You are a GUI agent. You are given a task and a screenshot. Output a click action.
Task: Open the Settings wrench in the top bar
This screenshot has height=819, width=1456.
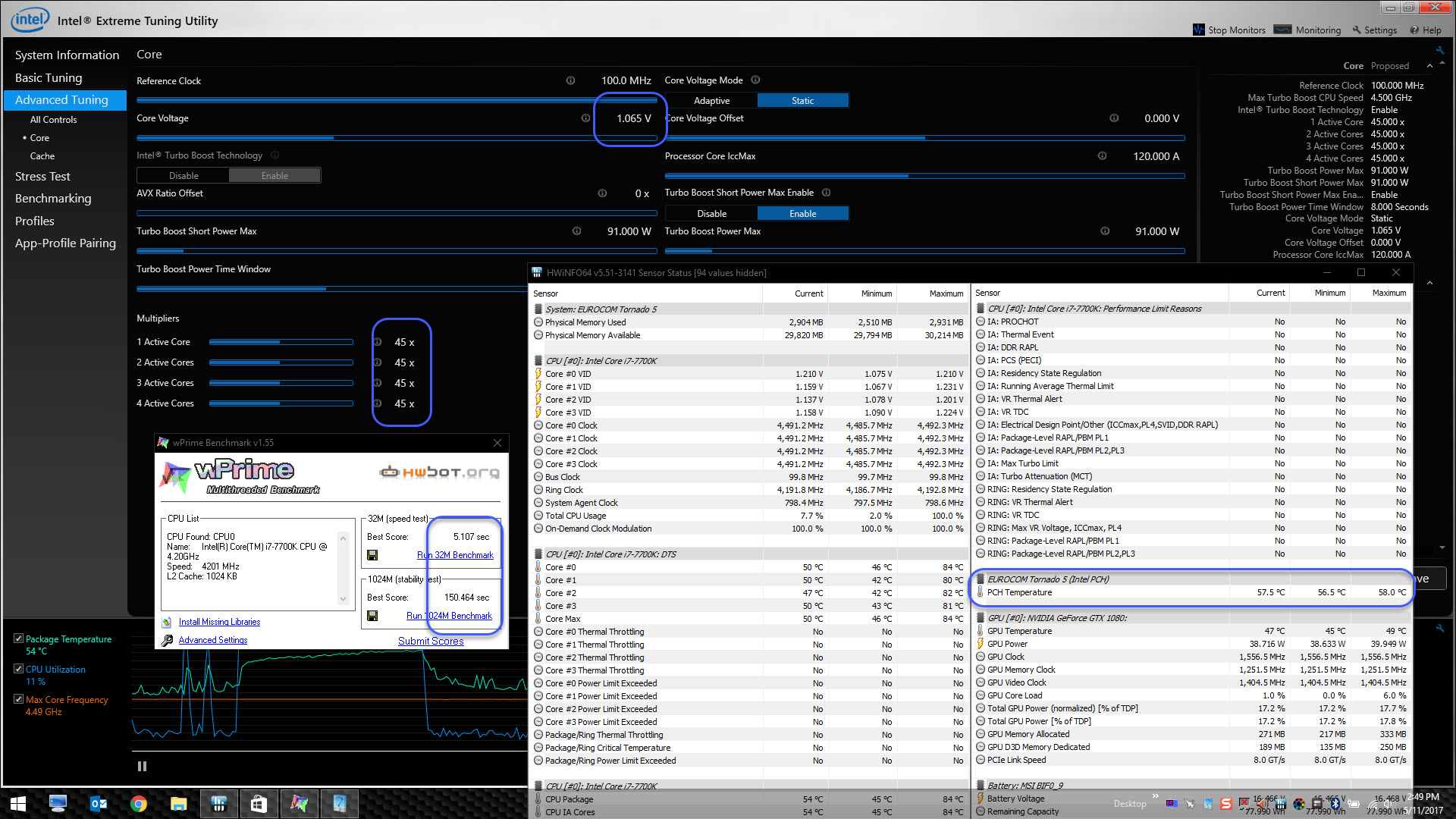coord(1357,30)
